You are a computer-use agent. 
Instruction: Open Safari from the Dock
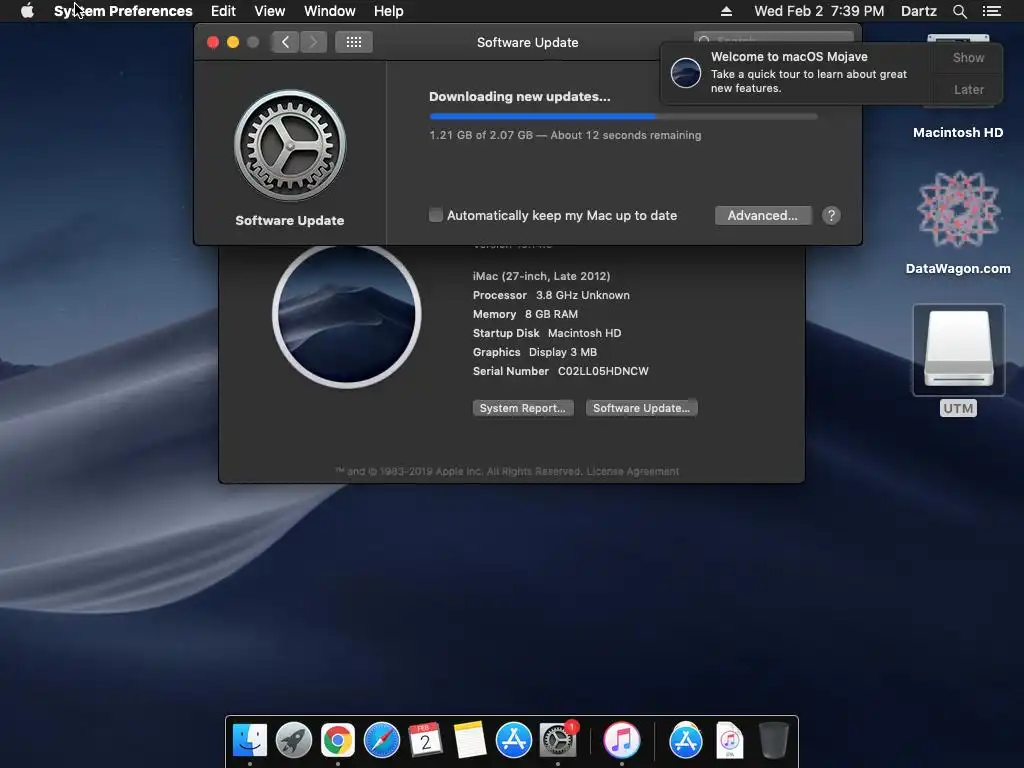click(x=381, y=740)
